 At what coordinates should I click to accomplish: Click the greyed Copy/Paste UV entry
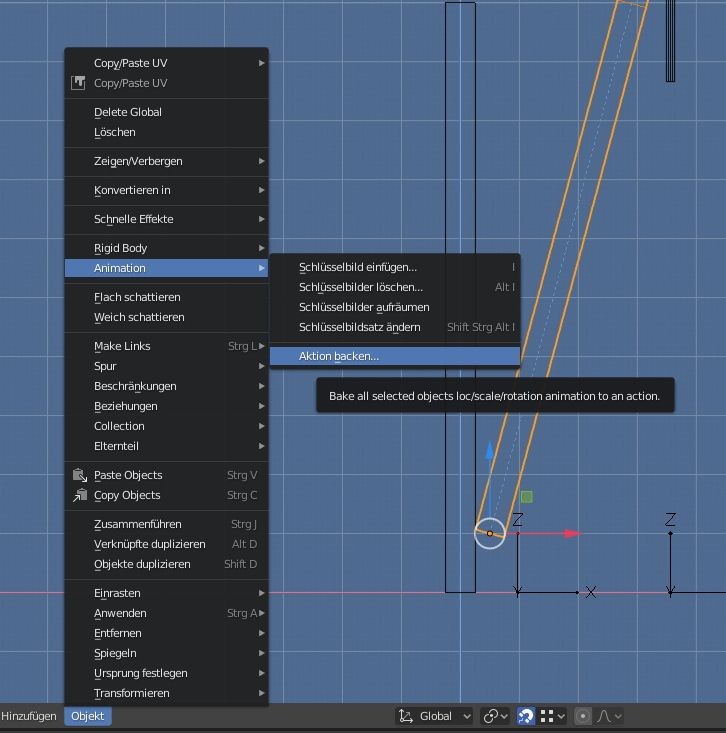coord(166,83)
